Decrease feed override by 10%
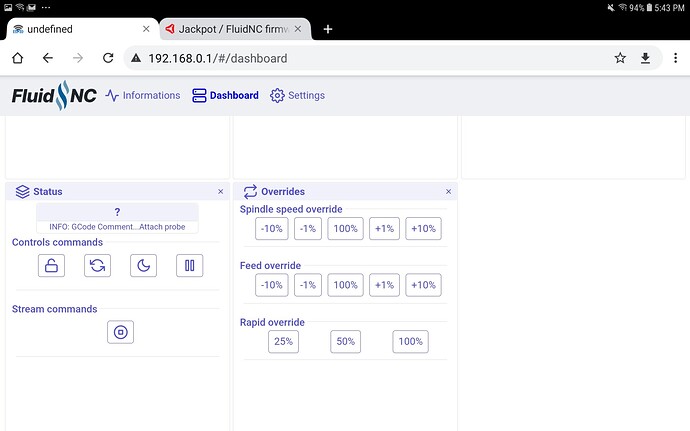690x431 pixels. point(272,285)
